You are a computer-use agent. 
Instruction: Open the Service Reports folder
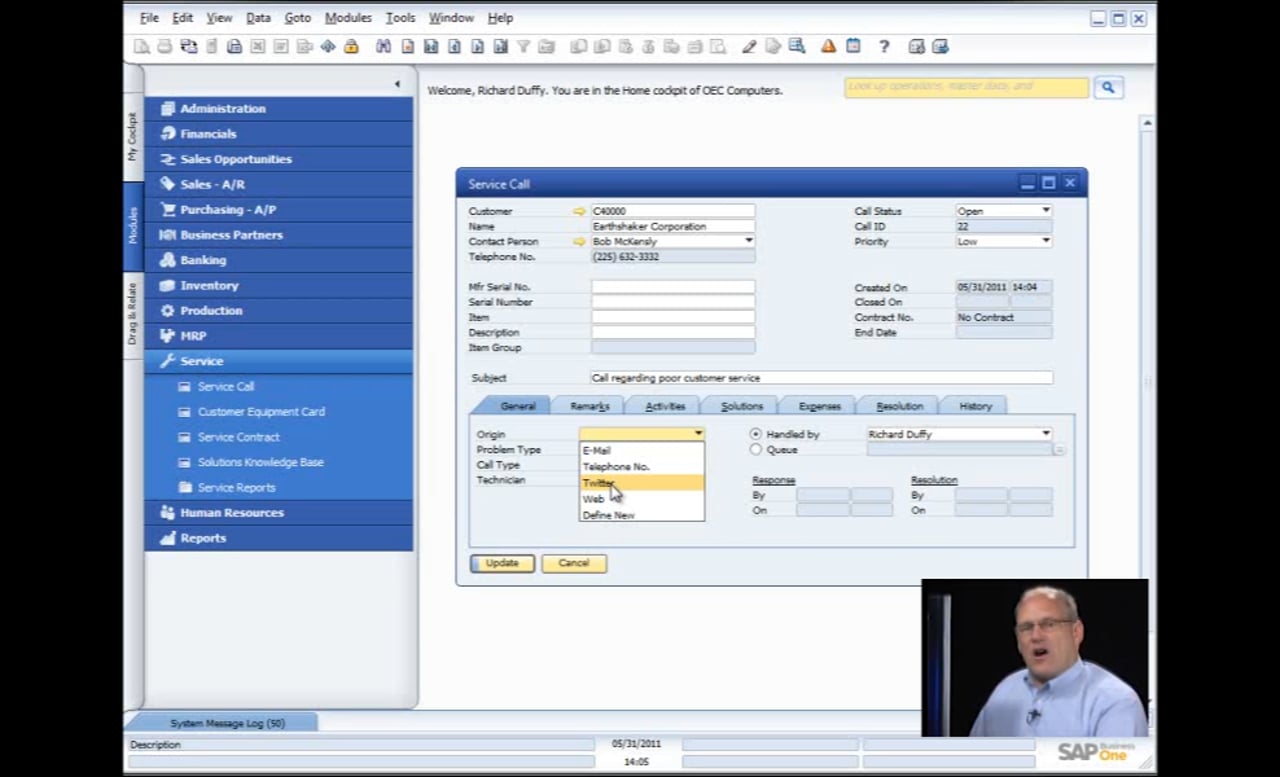click(236, 488)
